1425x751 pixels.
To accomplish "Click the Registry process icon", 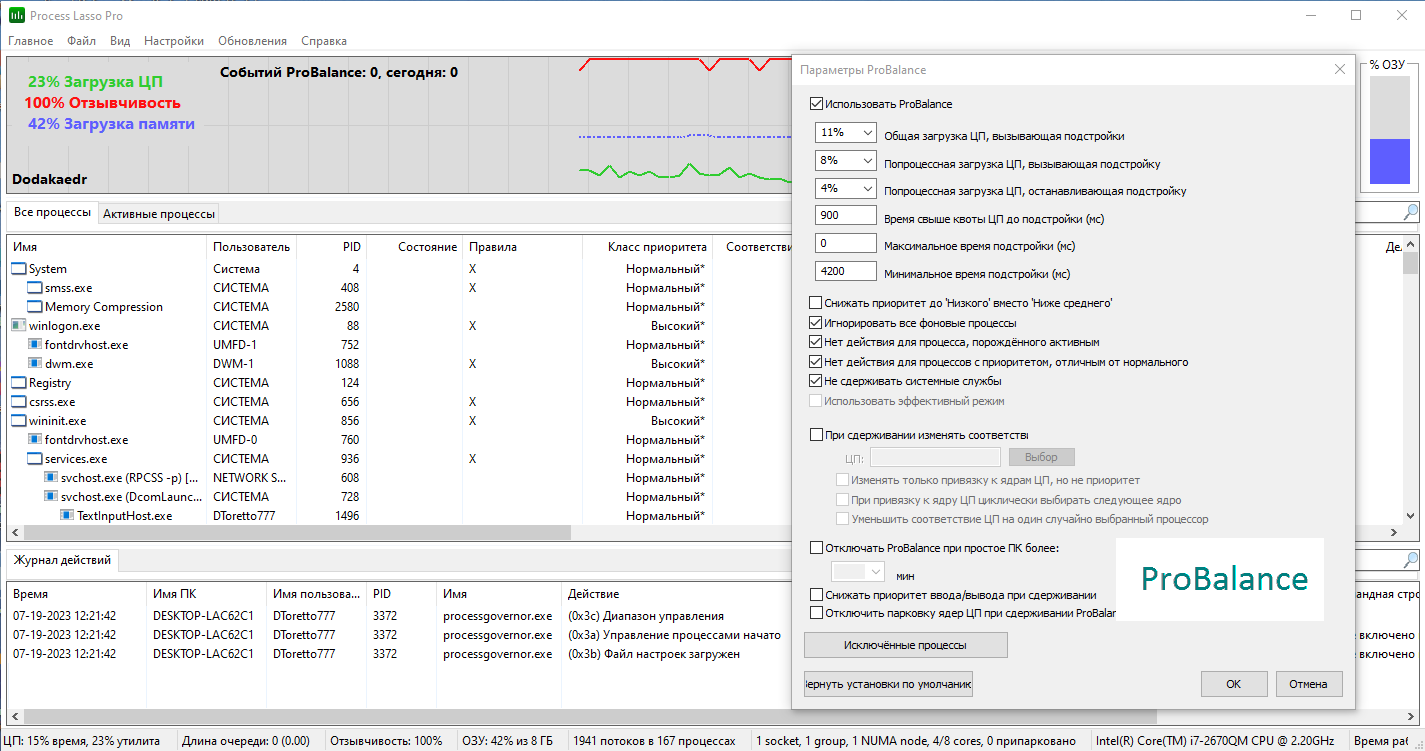I will coord(19,383).
